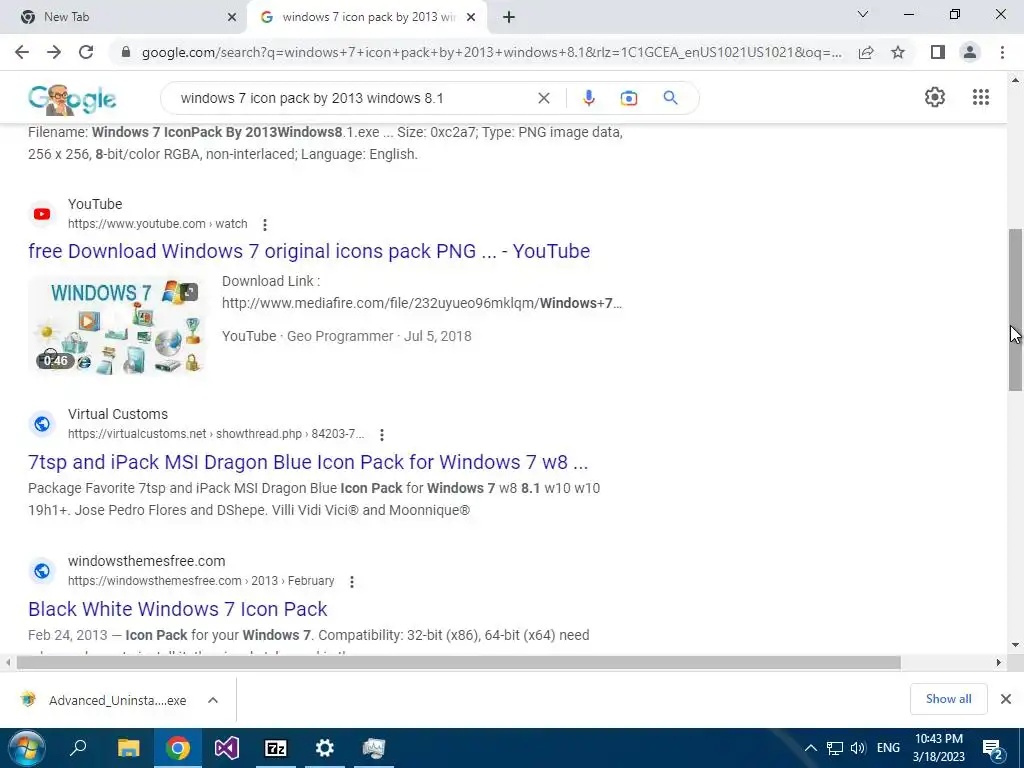Click the vertical scrollbar thumb
Image resolution: width=1024 pixels, height=768 pixels.
(1015, 310)
